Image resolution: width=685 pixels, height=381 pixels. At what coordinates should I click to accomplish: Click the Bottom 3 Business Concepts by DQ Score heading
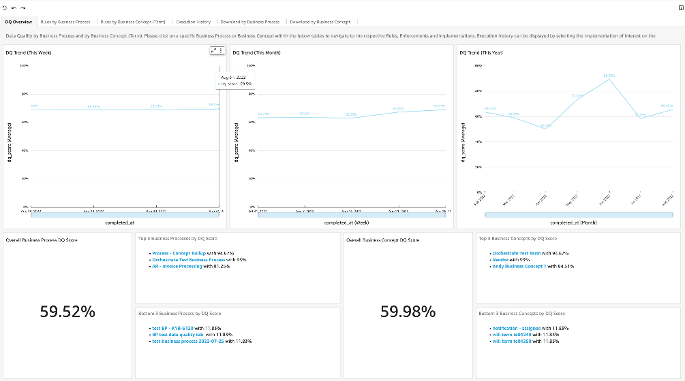click(x=522, y=313)
